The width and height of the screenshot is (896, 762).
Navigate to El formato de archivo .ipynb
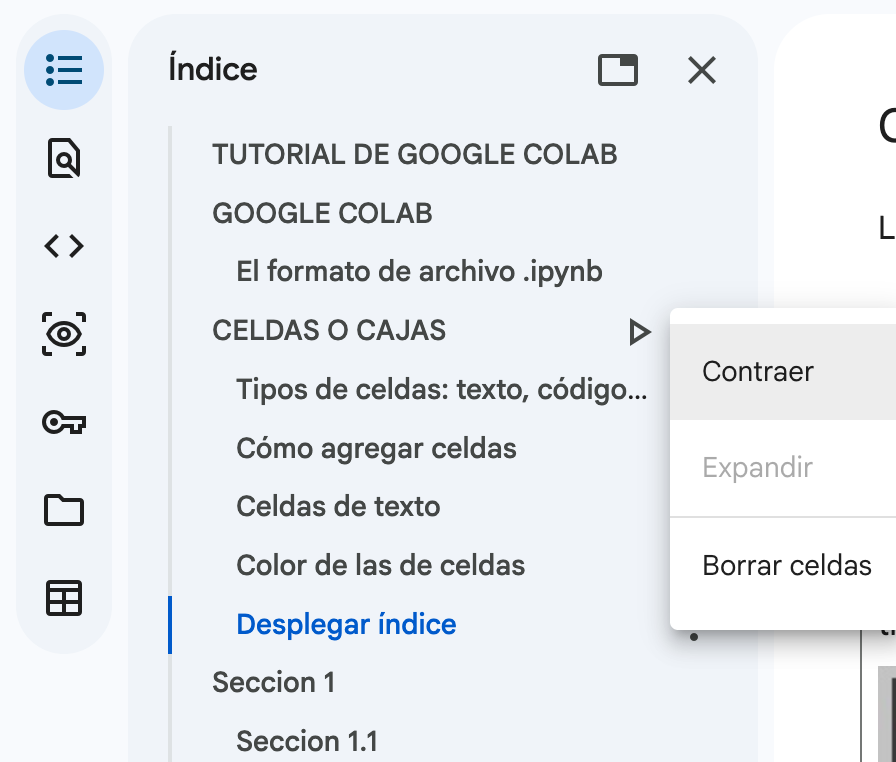(x=419, y=272)
